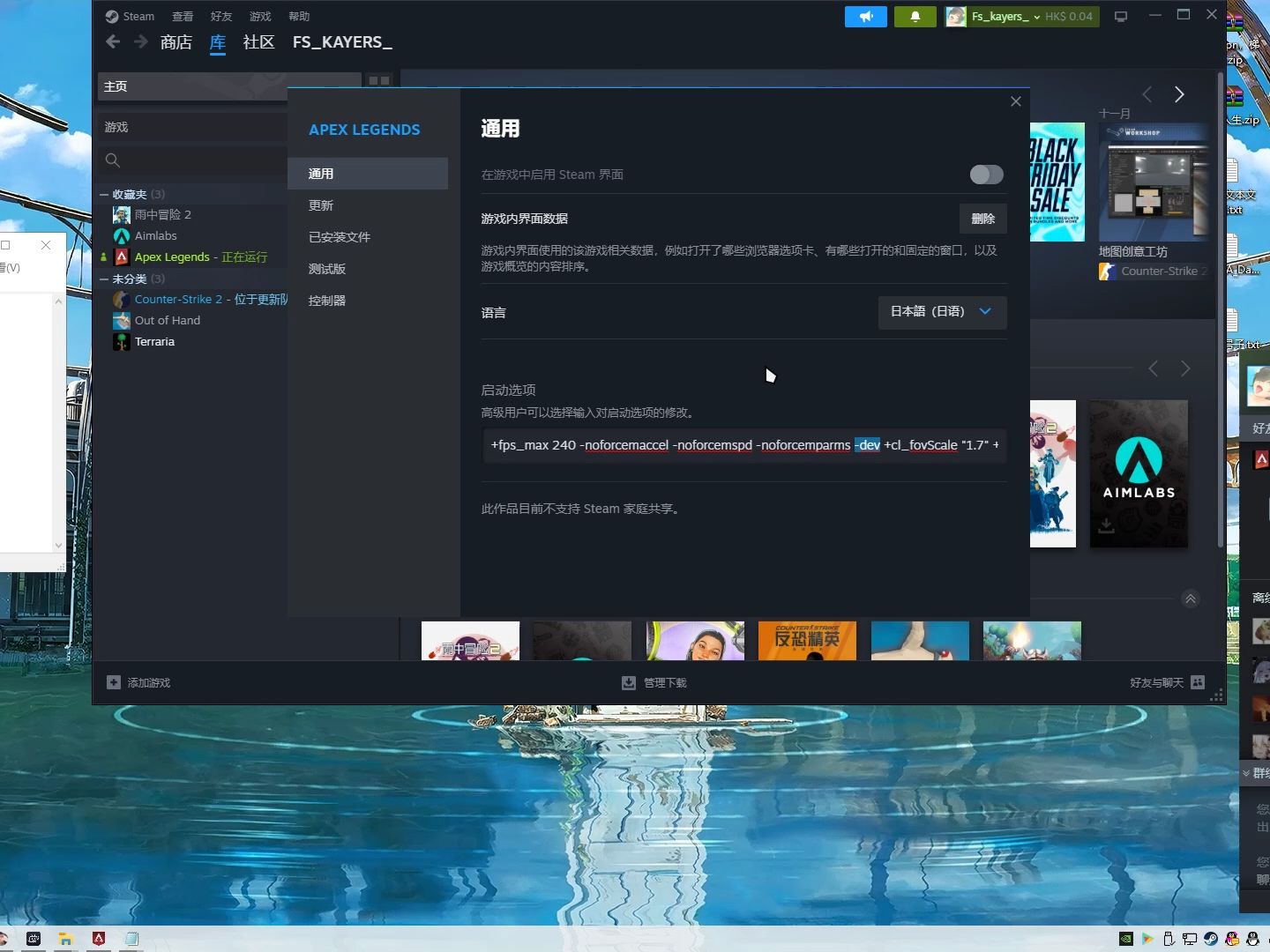This screenshot has height=952, width=1270.
Task: Go to the 社区 tab
Action: coord(259,41)
